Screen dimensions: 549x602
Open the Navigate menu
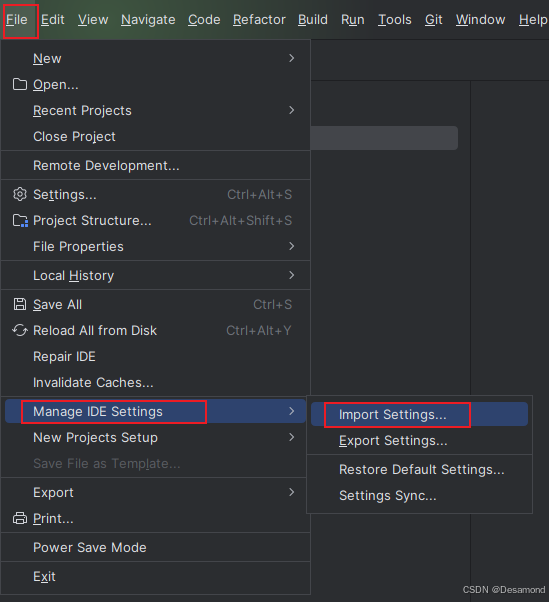tap(148, 20)
